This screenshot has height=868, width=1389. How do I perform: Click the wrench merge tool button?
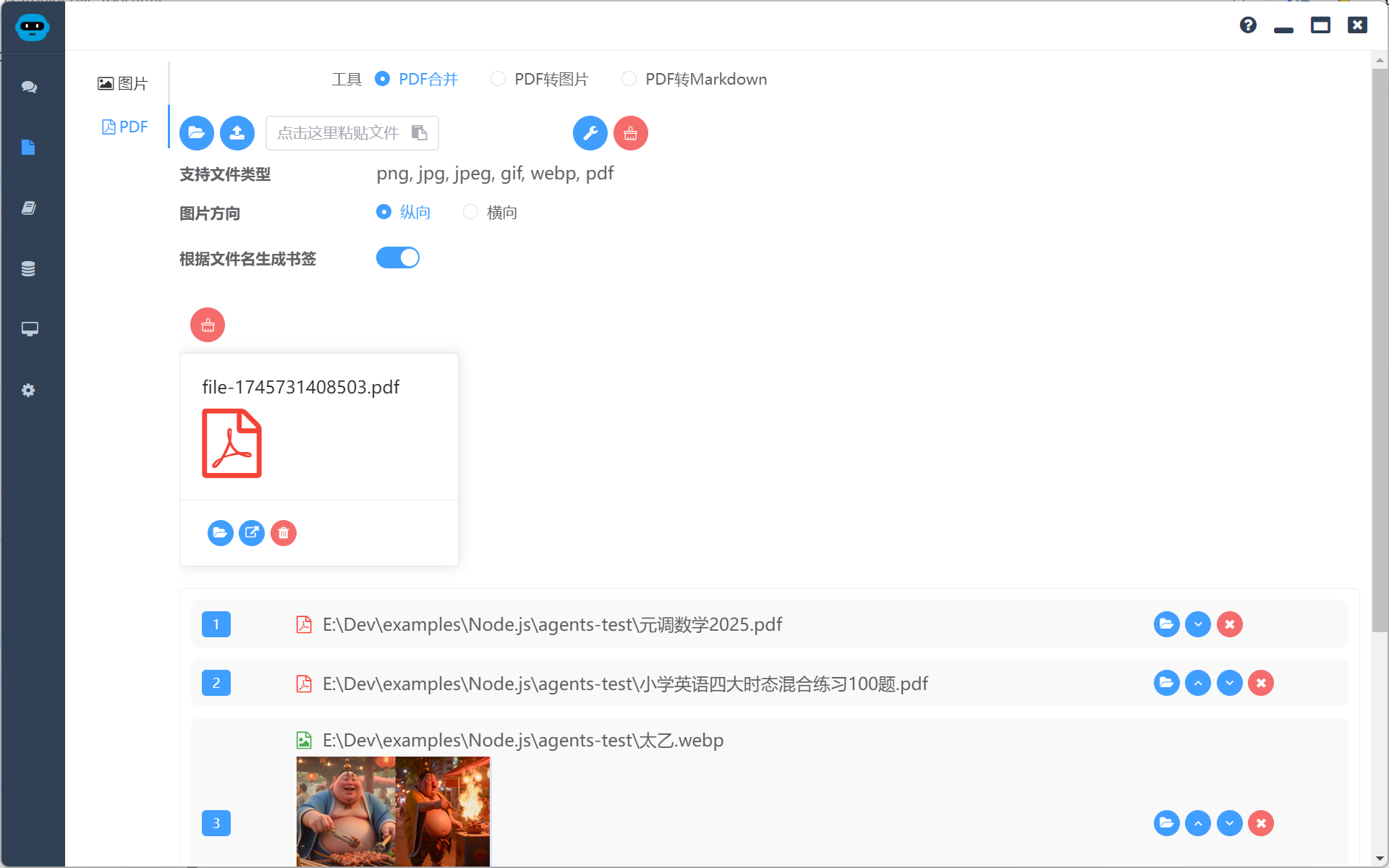coord(590,133)
